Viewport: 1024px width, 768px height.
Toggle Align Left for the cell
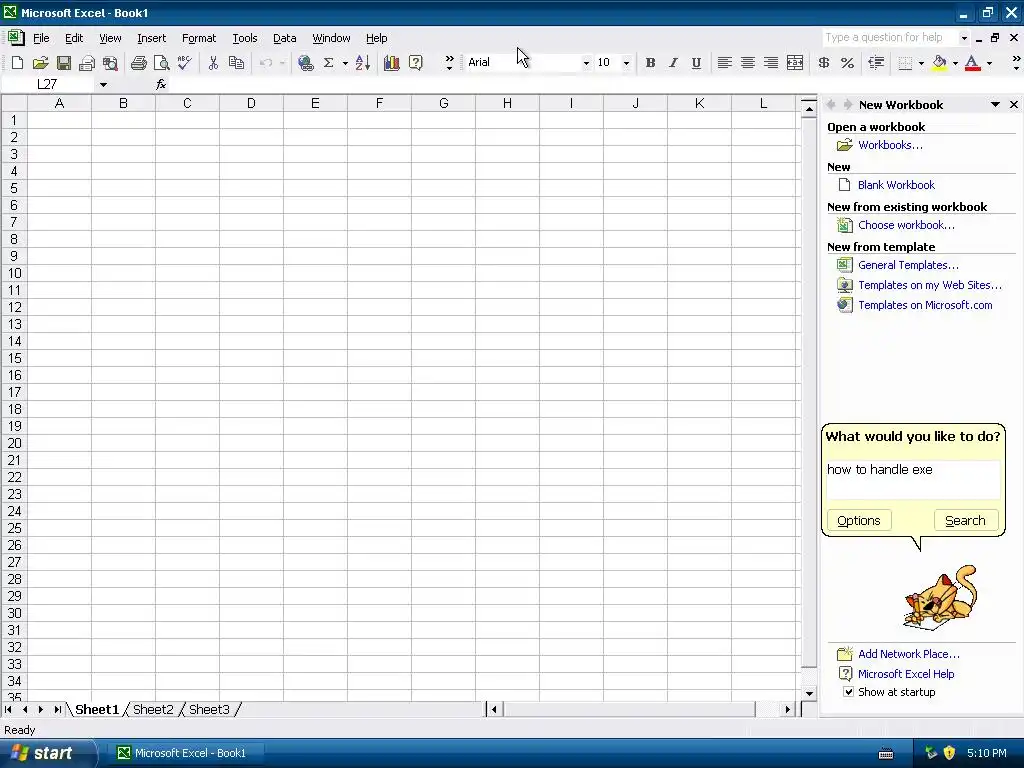click(x=724, y=63)
